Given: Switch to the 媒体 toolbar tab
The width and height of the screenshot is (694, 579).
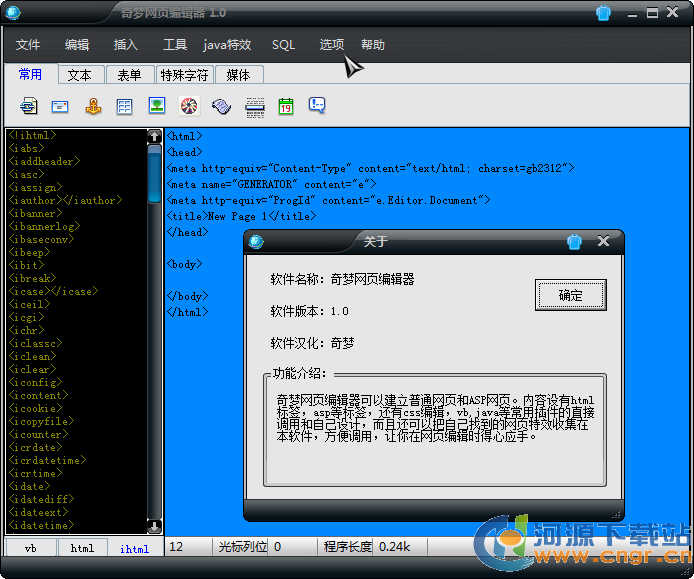Looking at the screenshot, I should (239, 75).
